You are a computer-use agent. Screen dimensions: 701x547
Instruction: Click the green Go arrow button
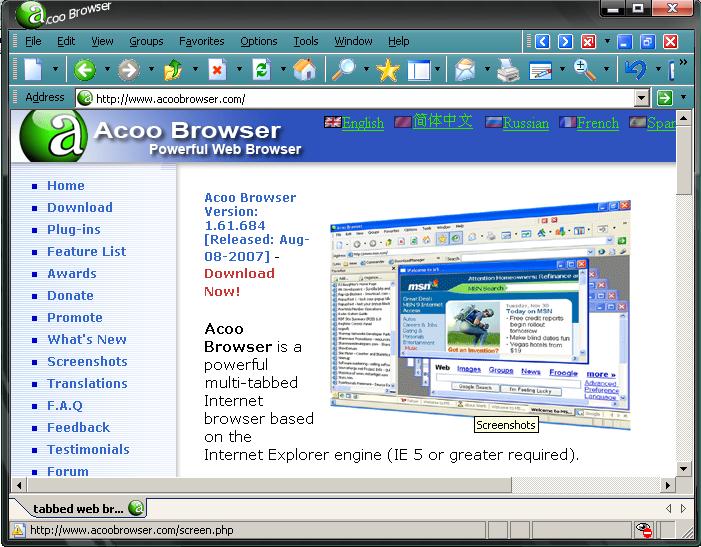[664, 98]
